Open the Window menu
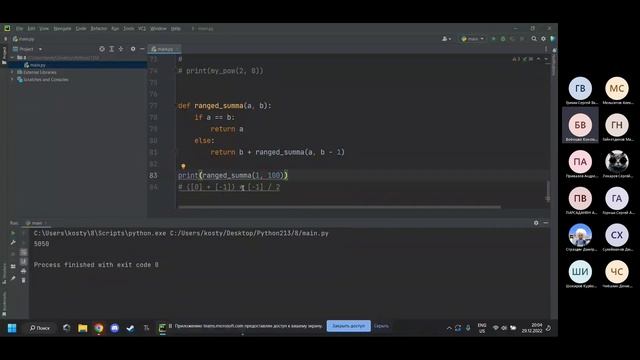Viewport: 640px width, 360px height. coord(158,29)
